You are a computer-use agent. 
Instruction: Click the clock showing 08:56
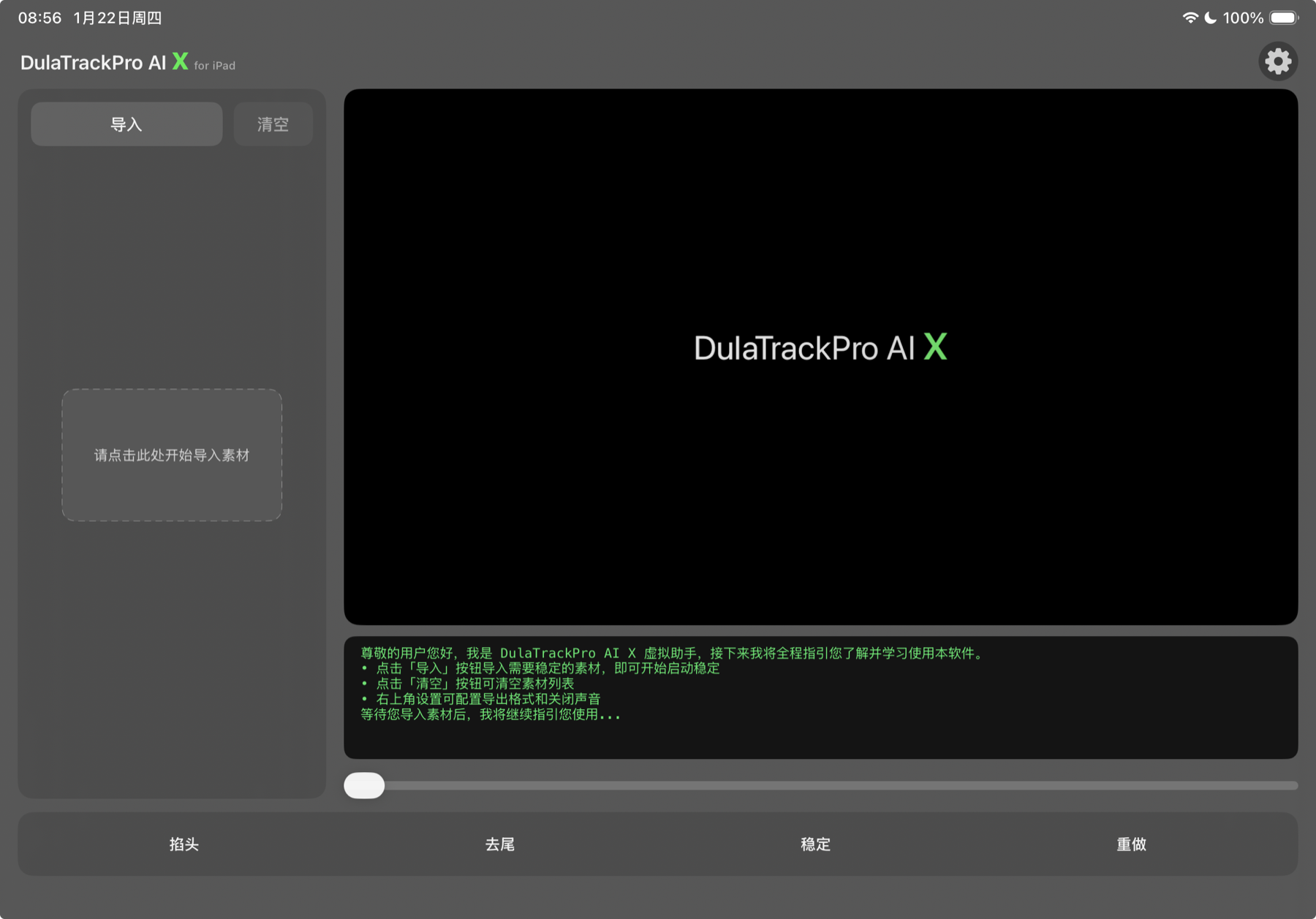40,17
